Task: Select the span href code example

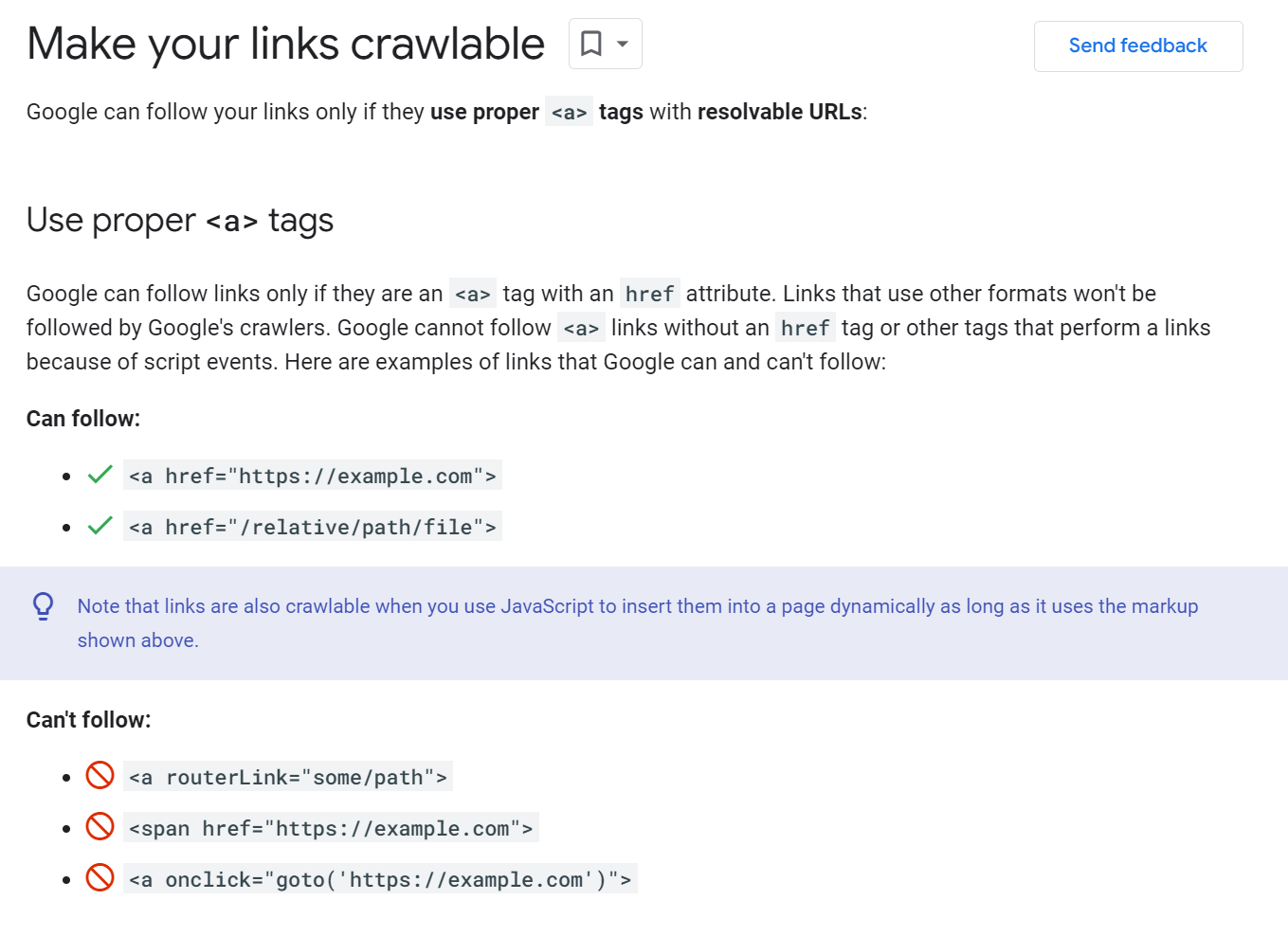Action: point(329,826)
